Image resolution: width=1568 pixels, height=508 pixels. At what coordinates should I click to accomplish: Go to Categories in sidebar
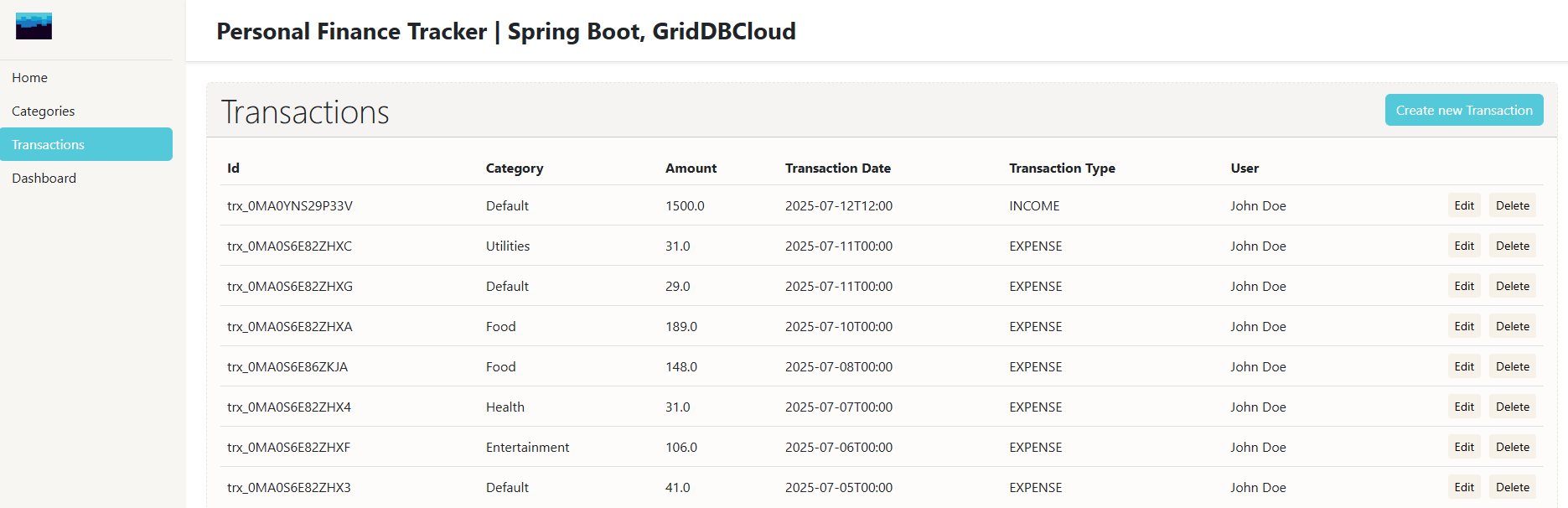[x=44, y=111]
